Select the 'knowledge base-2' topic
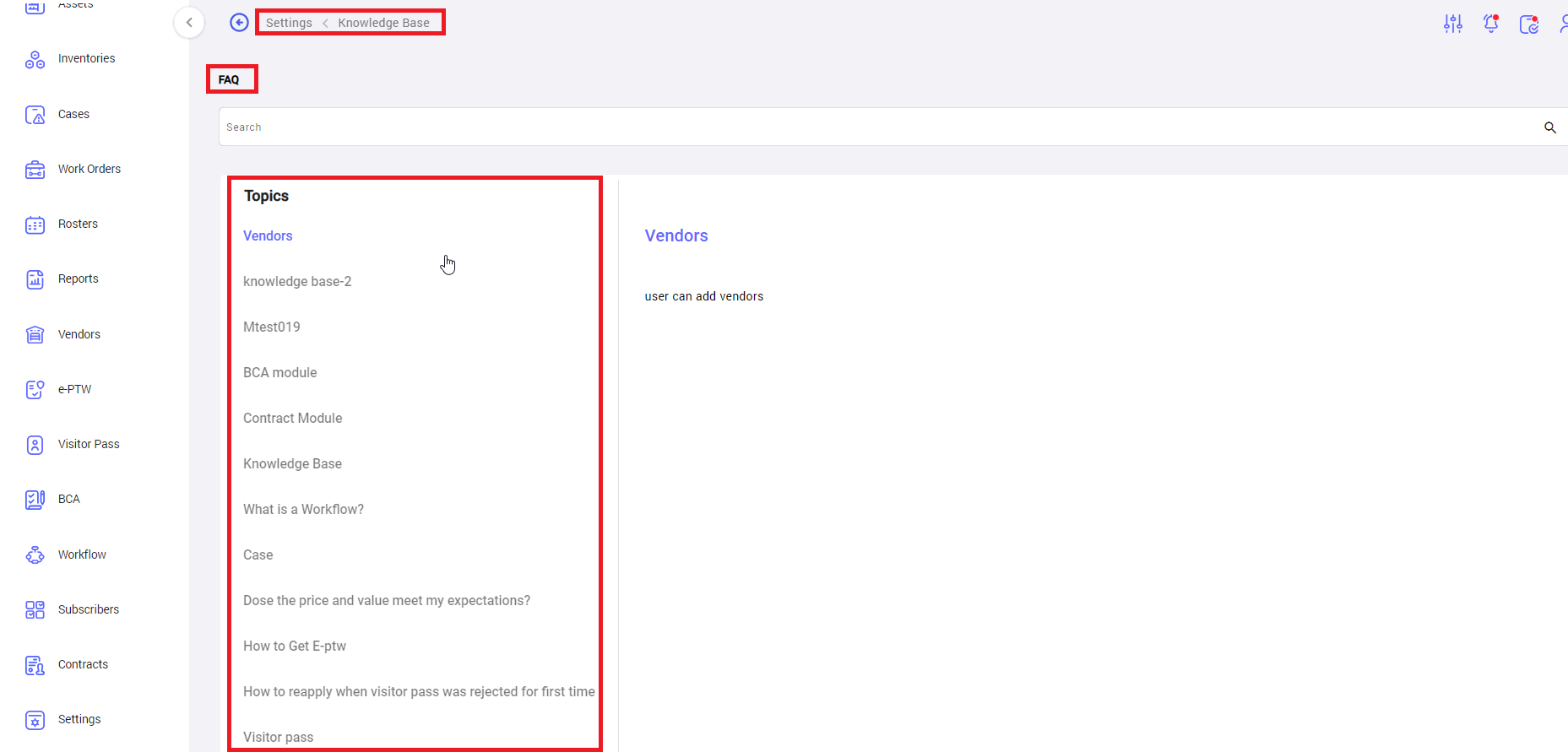This screenshot has height=752, width=1568. [297, 281]
